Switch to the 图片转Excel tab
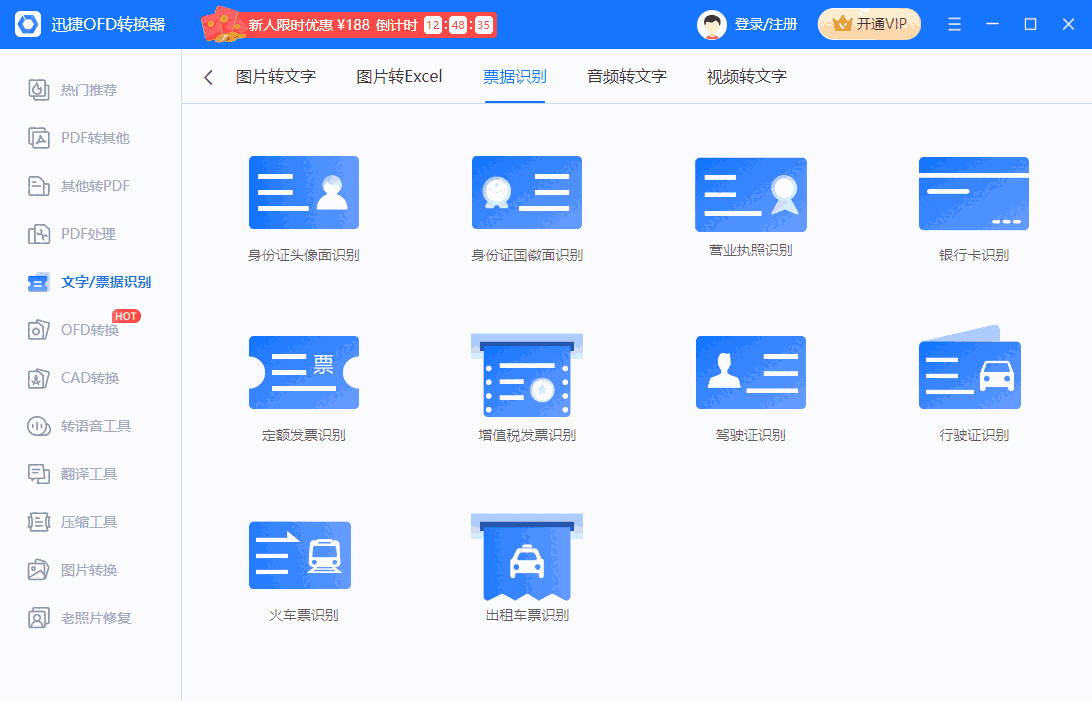Image resolution: width=1092 pixels, height=701 pixels. [x=398, y=76]
